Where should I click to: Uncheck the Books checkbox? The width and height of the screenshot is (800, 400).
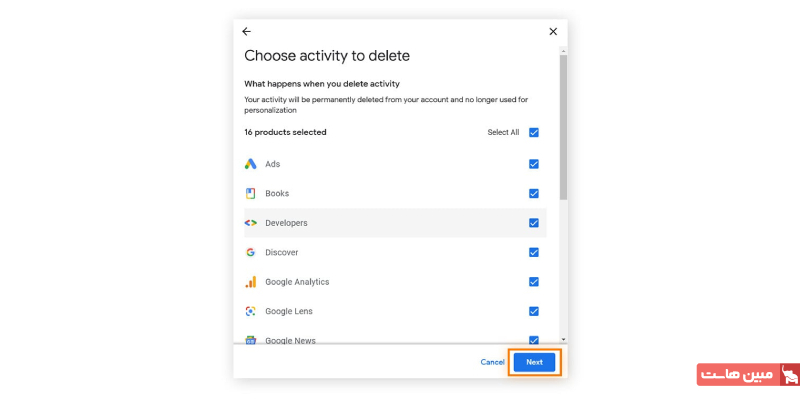click(534, 193)
